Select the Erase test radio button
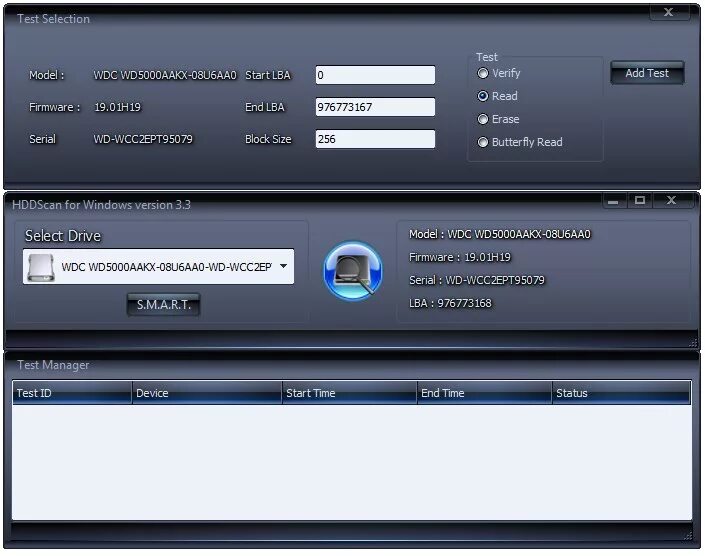The width and height of the screenshot is (705, 556). tap(482, 119)
